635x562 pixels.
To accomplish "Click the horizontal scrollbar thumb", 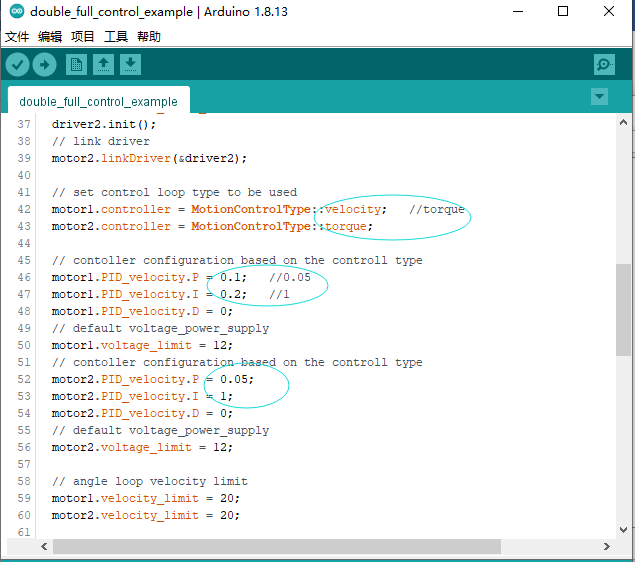I will pos(277,547).
